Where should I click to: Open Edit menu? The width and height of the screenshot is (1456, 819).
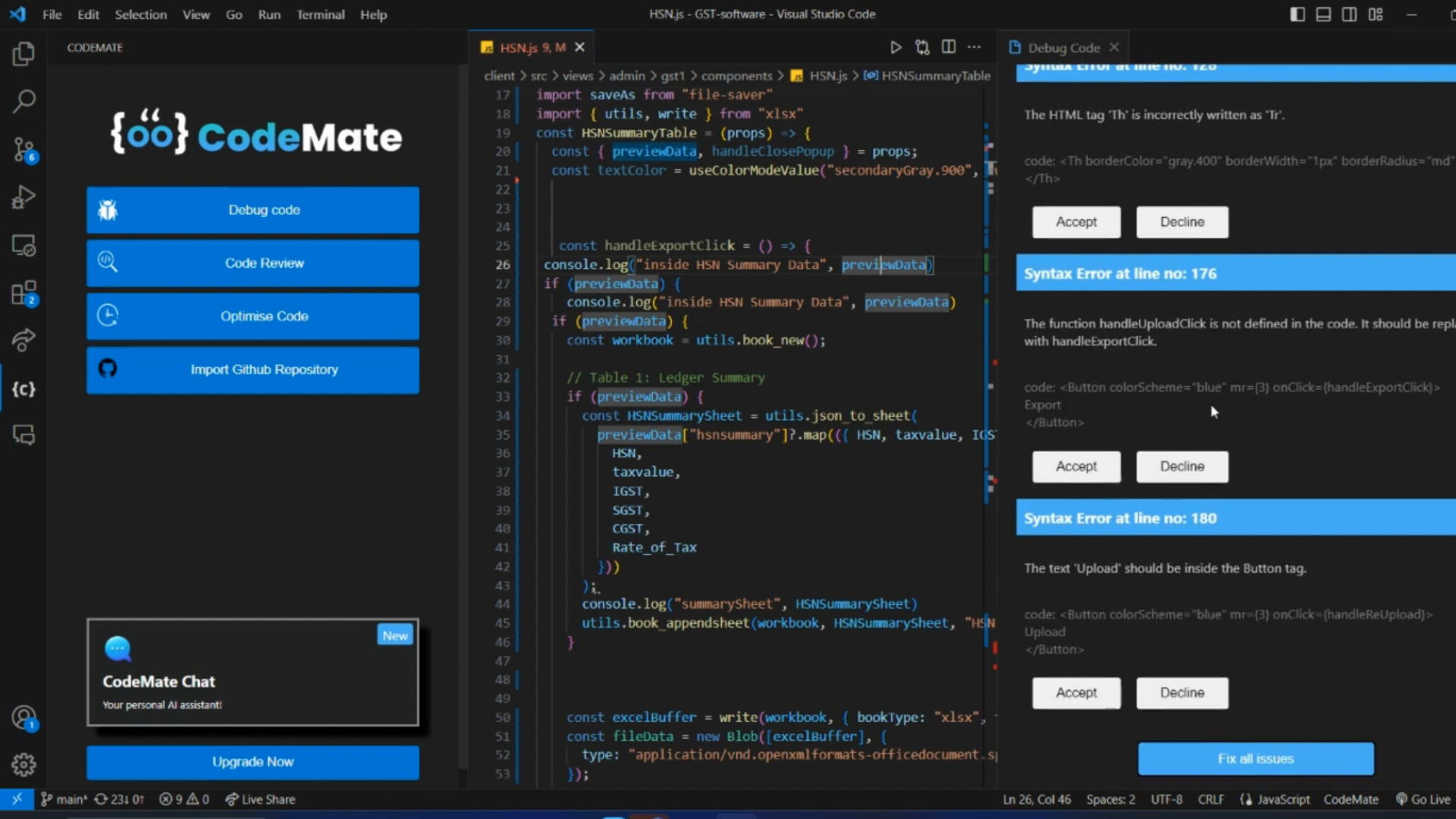88,14
